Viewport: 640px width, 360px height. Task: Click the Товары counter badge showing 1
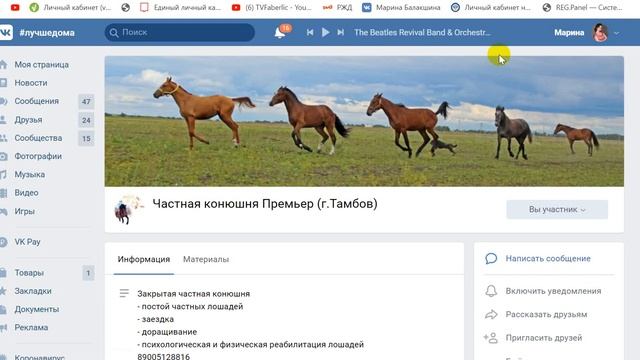click(88, 273)
